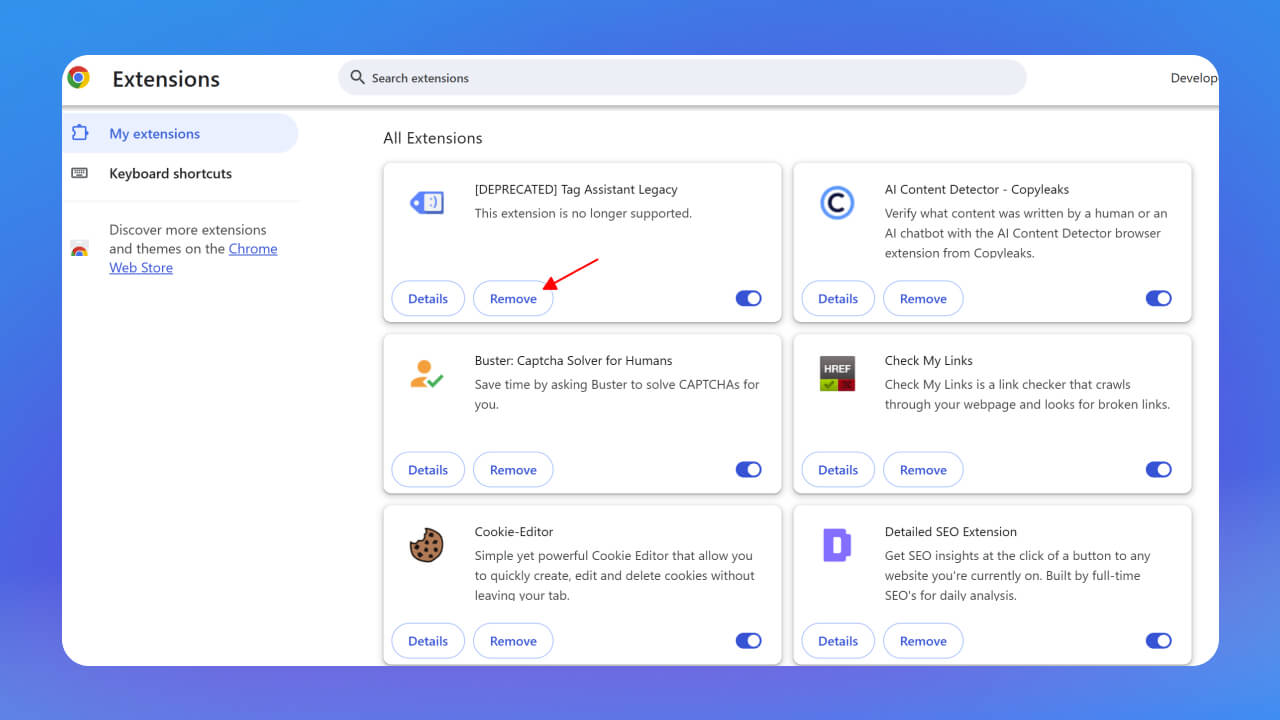
Task: Click the Check My Links HREF icon
Action: (x=837, y=374)
